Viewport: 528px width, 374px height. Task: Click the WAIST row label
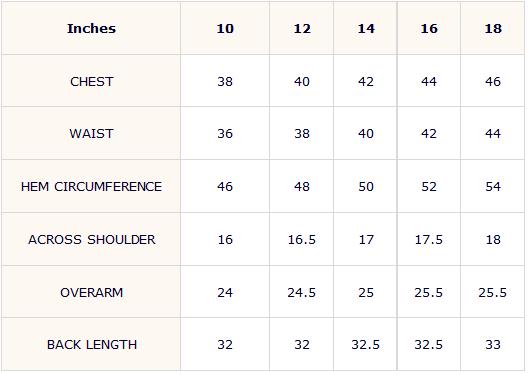pyautogui.click(x=91, y=134)
